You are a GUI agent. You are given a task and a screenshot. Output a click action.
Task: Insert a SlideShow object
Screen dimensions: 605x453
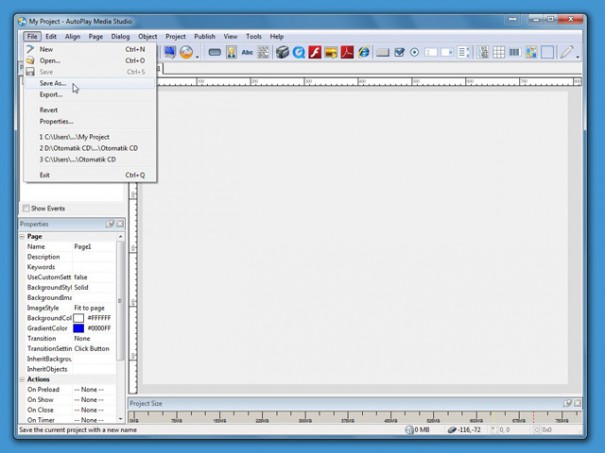coord(331,52)
